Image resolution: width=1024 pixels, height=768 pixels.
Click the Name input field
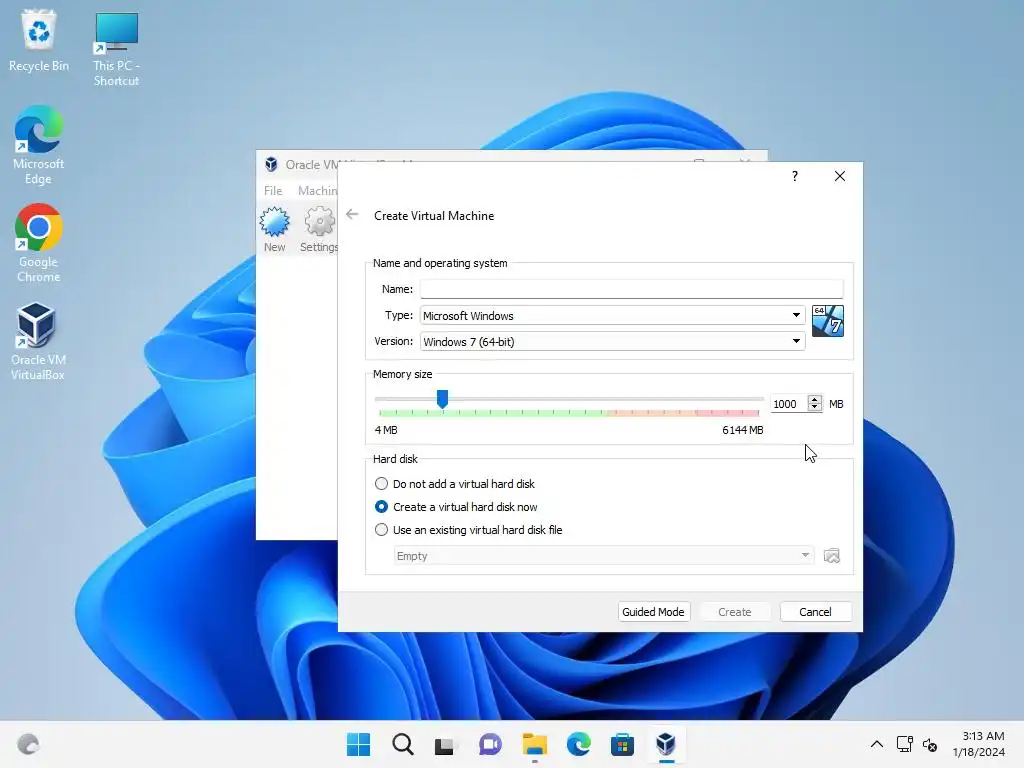[632, 289]
